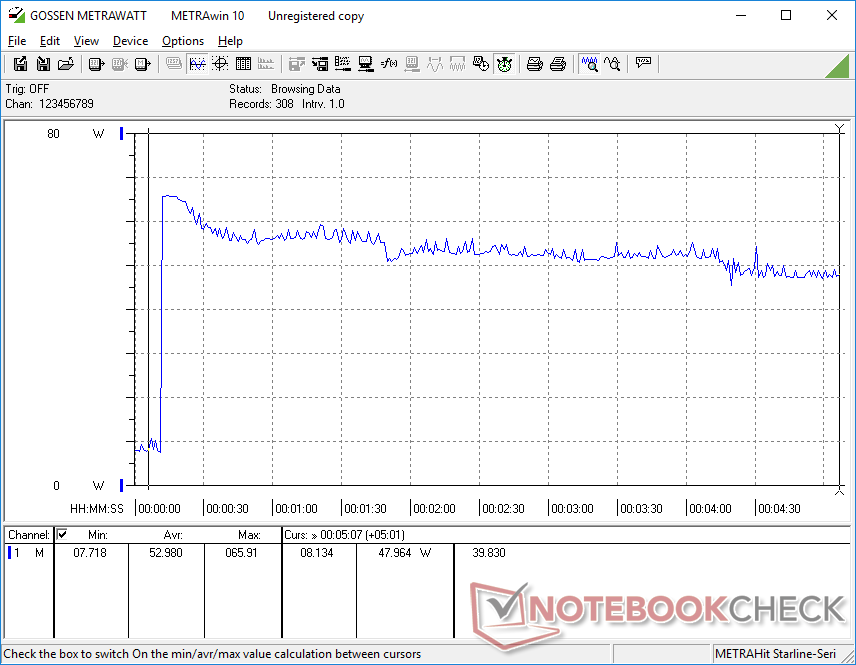This screenshot has width=856, height=665.
Task: Click the Records: 308 status text
Action: (261, 104)
